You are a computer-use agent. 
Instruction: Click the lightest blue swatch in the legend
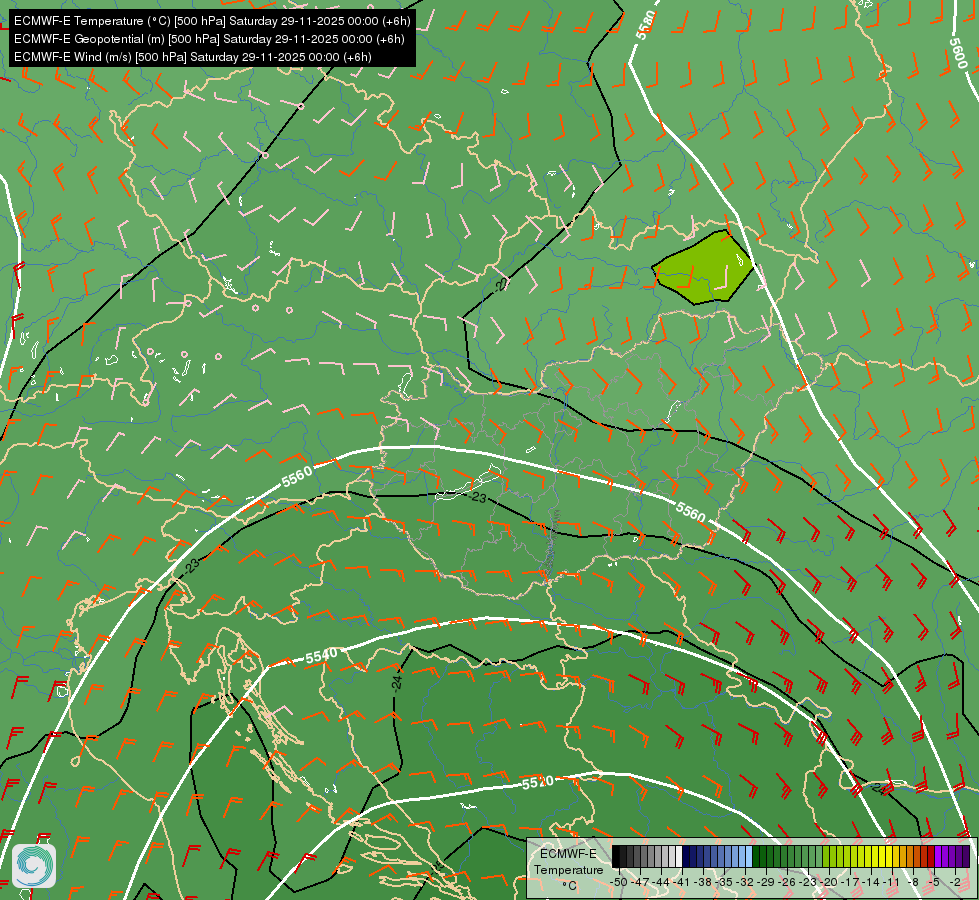(x=749, y=856)
